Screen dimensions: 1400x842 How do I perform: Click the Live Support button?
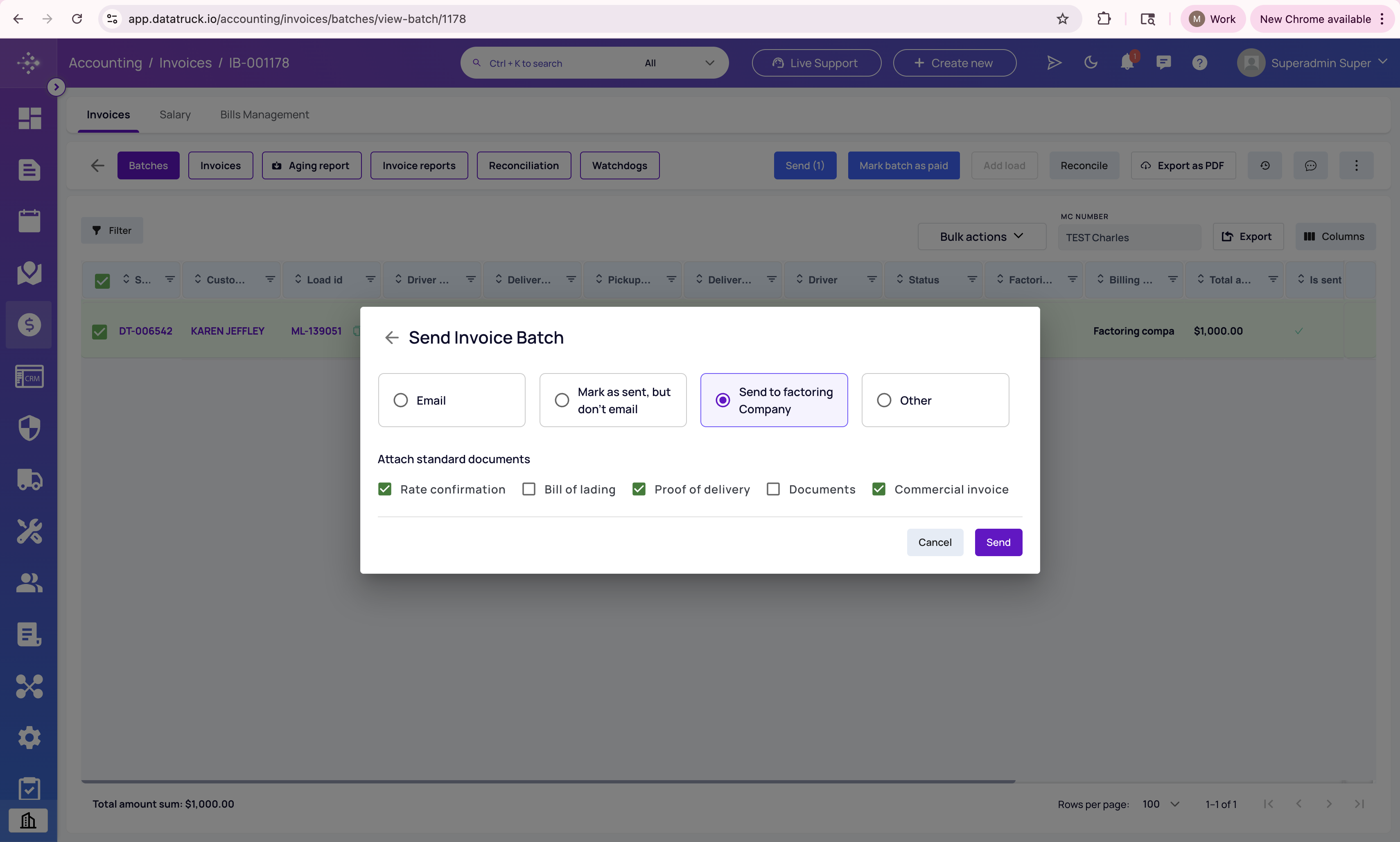[x=817, y=62]
